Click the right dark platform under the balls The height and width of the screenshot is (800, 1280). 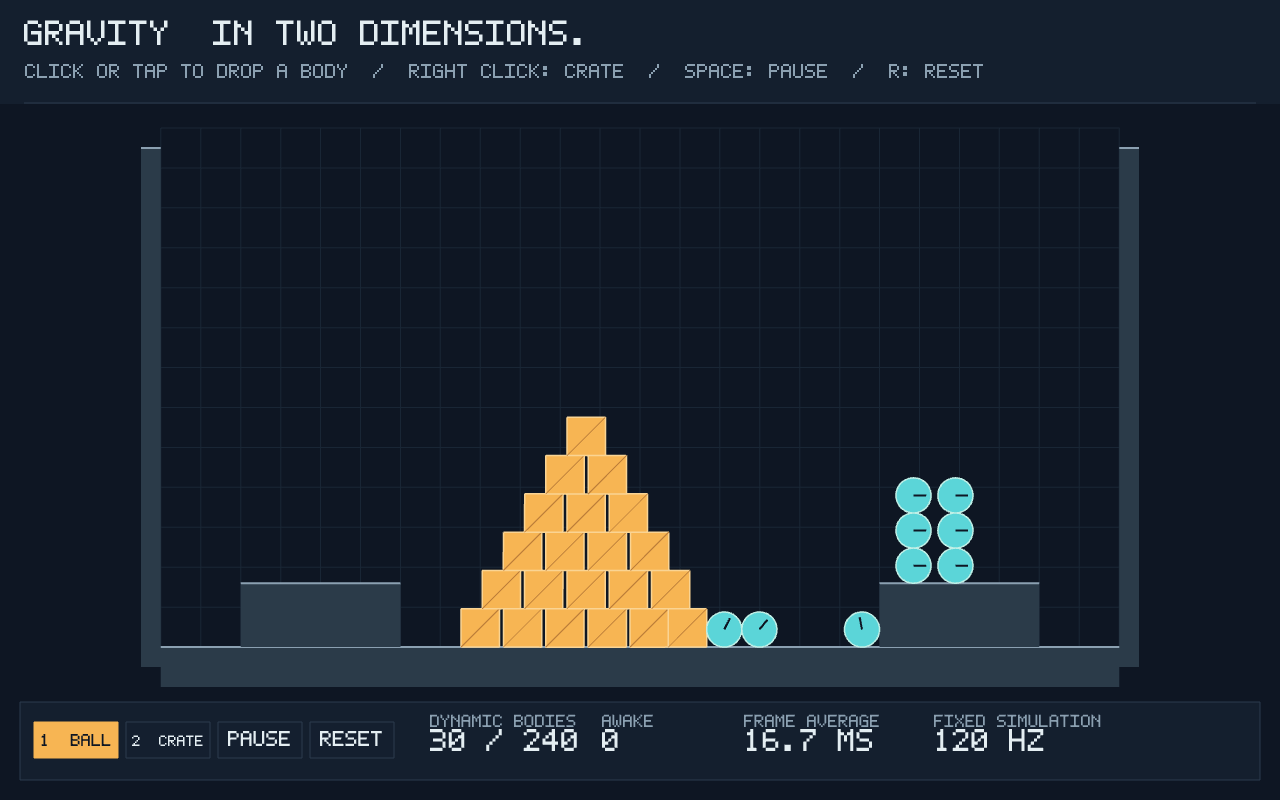coord(959,615)
